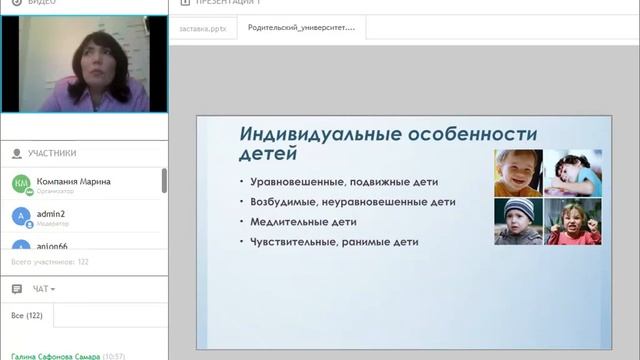
Task: Click the participants panel person icon
Action: pyautogui.click(x=17, y=153)
